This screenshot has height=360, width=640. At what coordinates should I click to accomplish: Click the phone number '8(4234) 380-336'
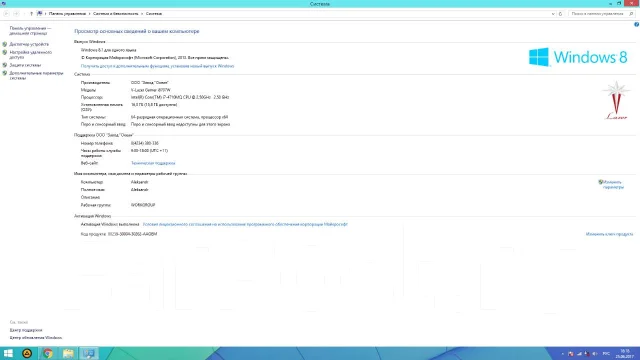144,144
